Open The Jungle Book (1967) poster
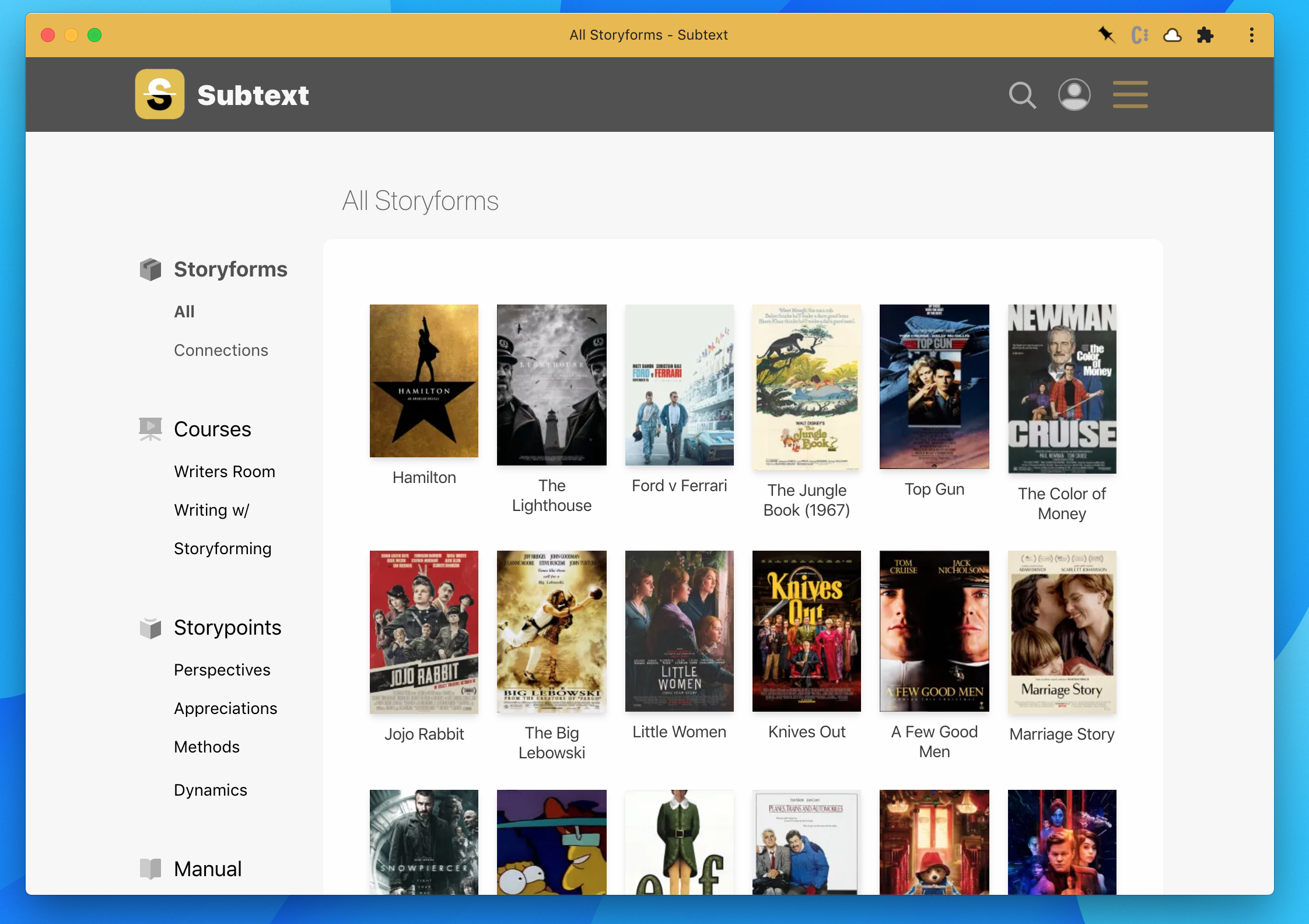 tap(807, 387)
